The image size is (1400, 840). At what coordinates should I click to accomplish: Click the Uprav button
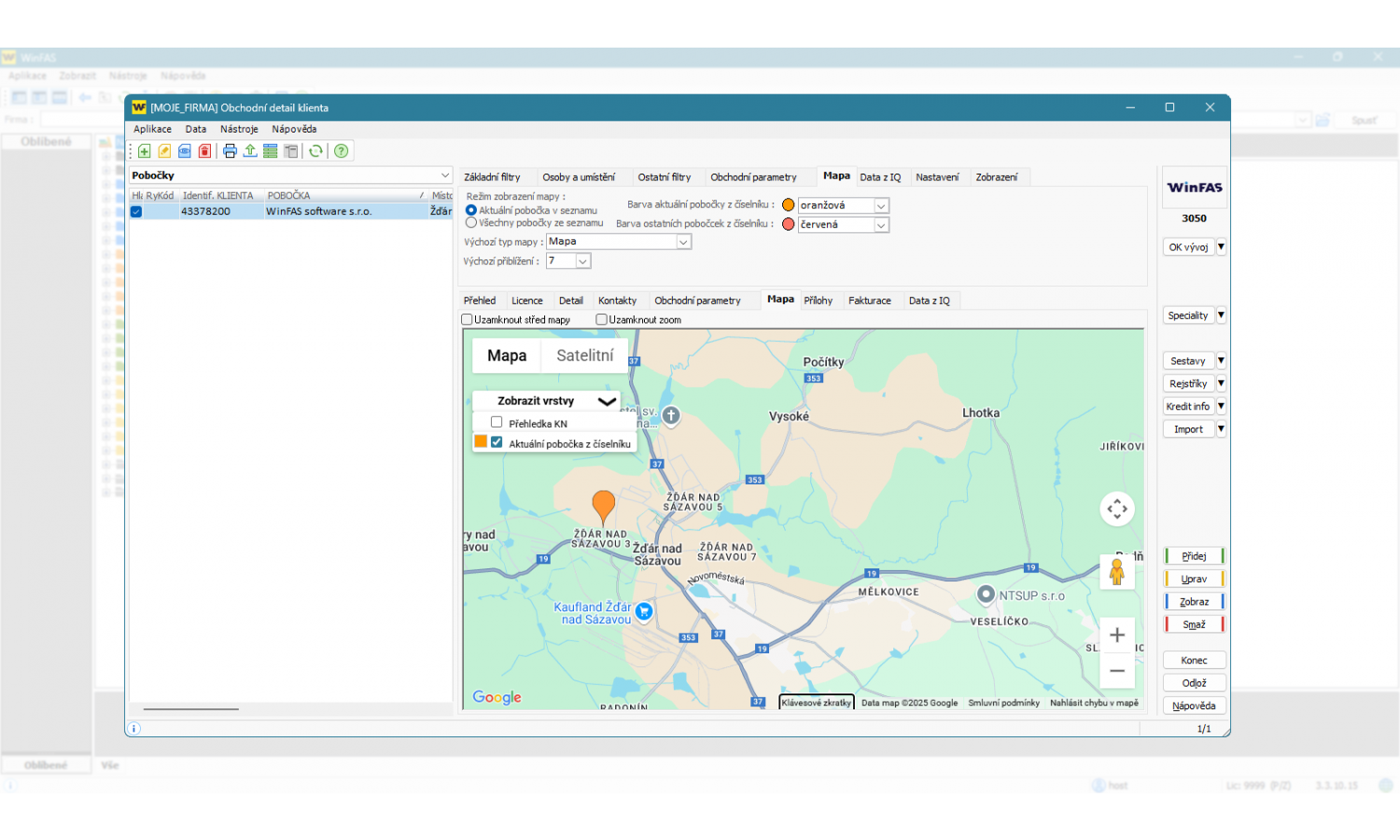pyautogui.click(x=1195, y=580)
